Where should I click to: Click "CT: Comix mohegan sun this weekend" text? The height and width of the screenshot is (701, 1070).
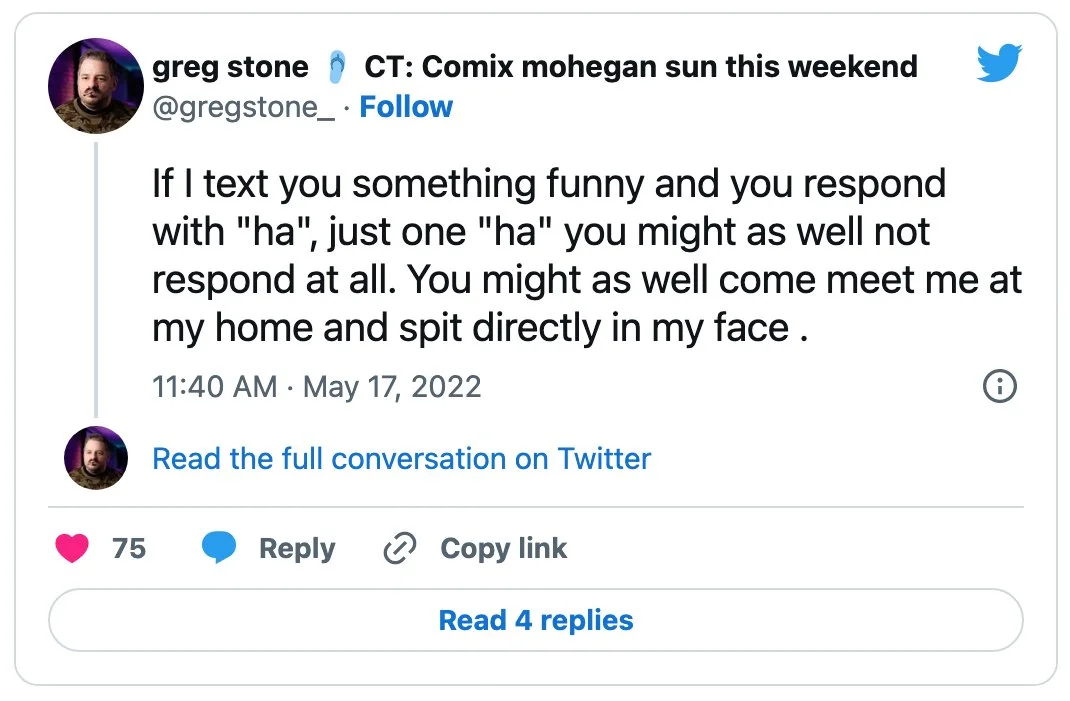click(x=640, y=67)
